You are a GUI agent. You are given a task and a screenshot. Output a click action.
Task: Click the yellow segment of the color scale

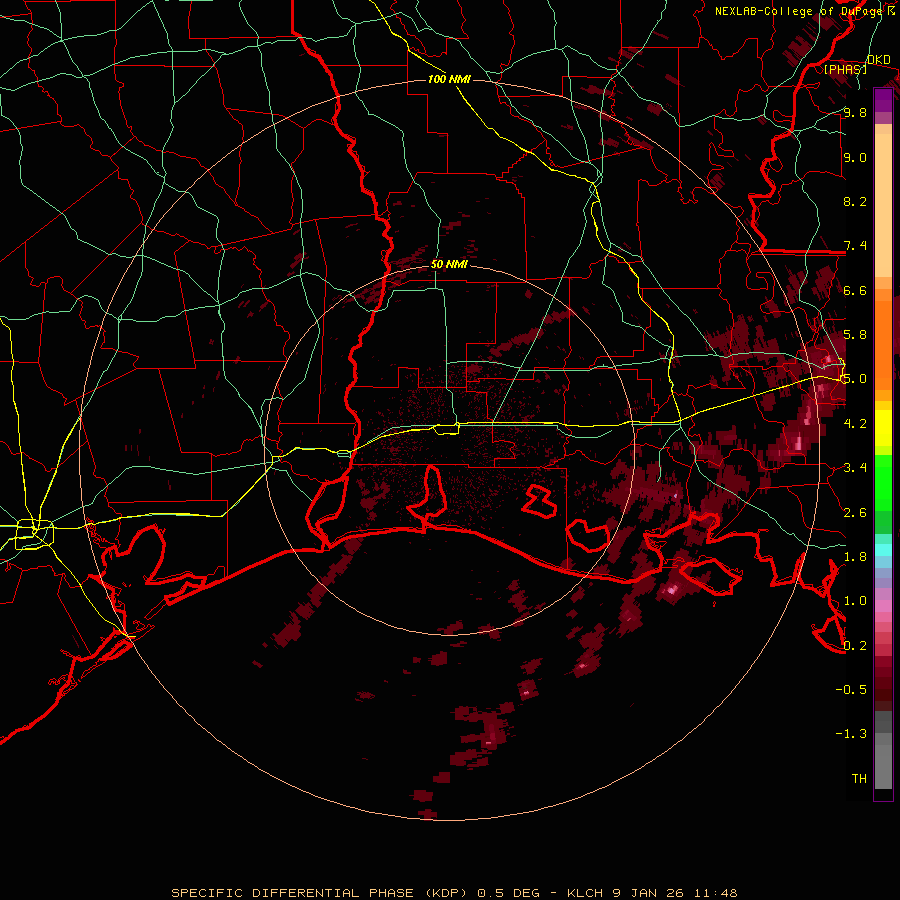[883, 428]
